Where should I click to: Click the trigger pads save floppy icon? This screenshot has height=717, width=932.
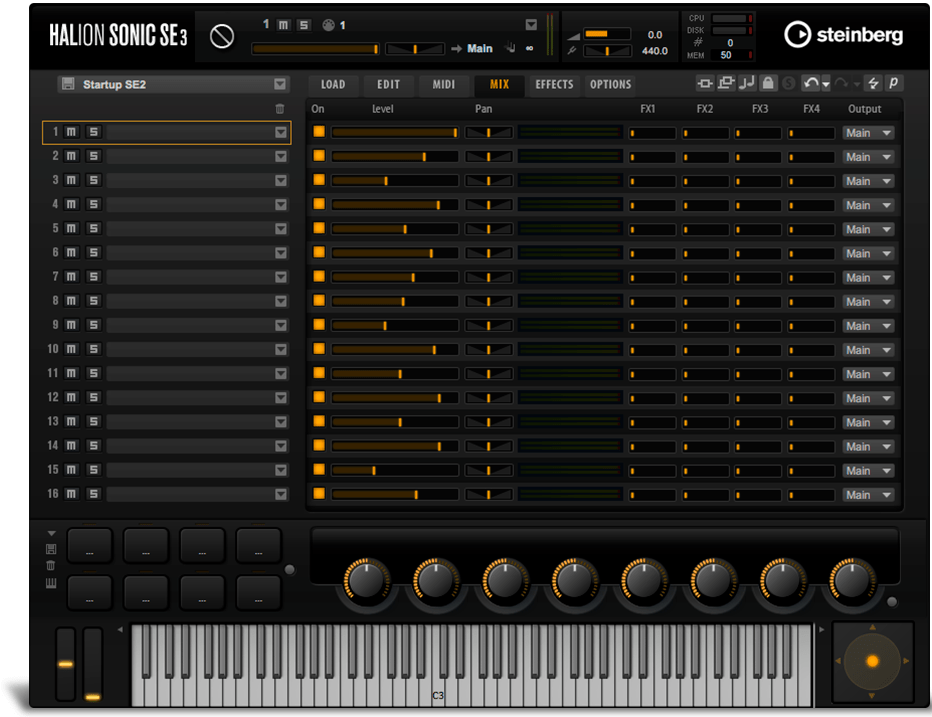pos(51,549)
